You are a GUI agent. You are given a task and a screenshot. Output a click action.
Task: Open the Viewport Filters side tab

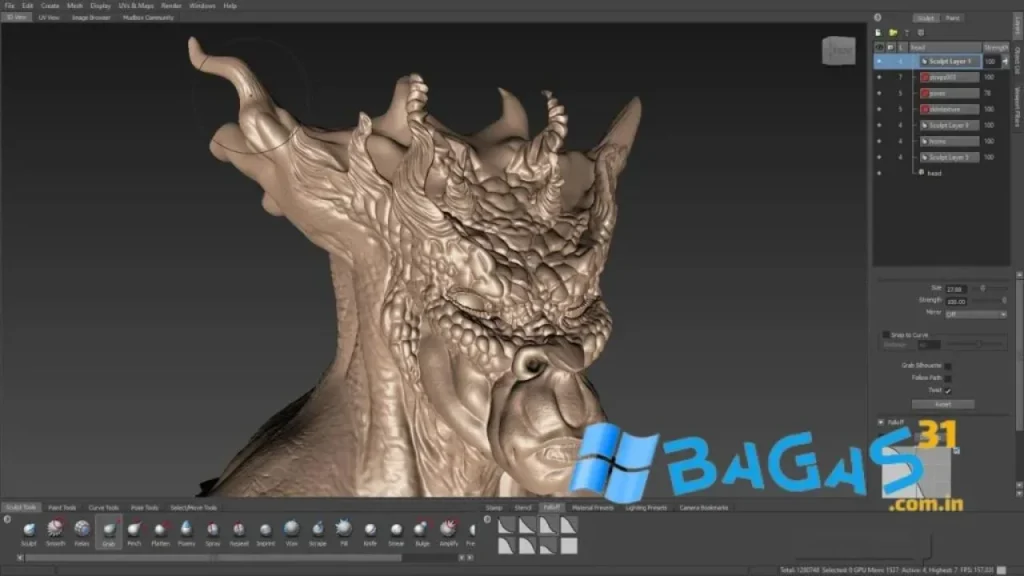tap(1017, 107)
